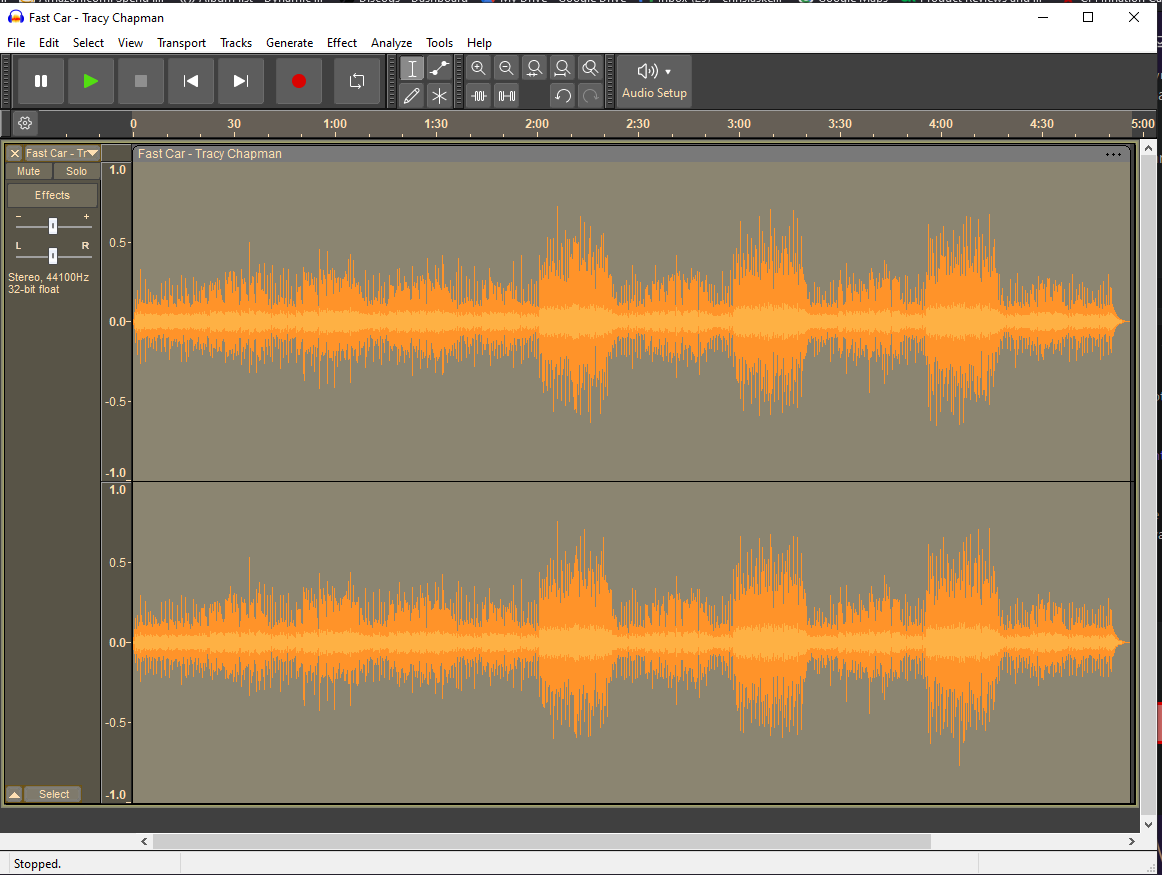The image size is (1162, 875).
Task: Toggle Solo on the track
Action: 76,171
